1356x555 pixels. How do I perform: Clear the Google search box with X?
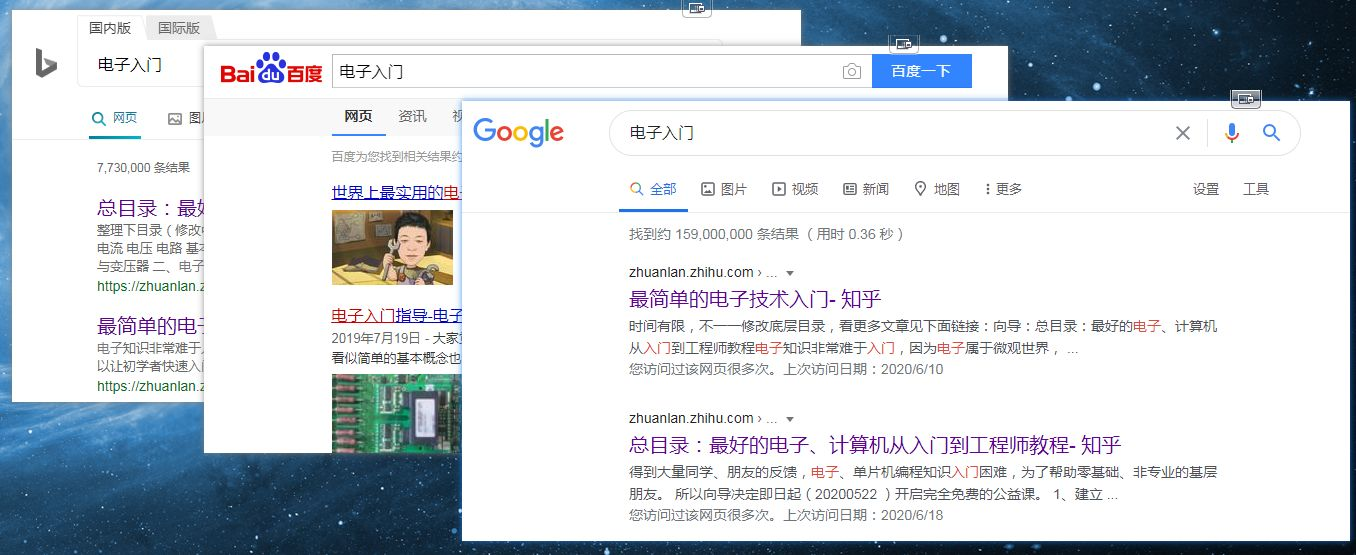point(1182,133)
